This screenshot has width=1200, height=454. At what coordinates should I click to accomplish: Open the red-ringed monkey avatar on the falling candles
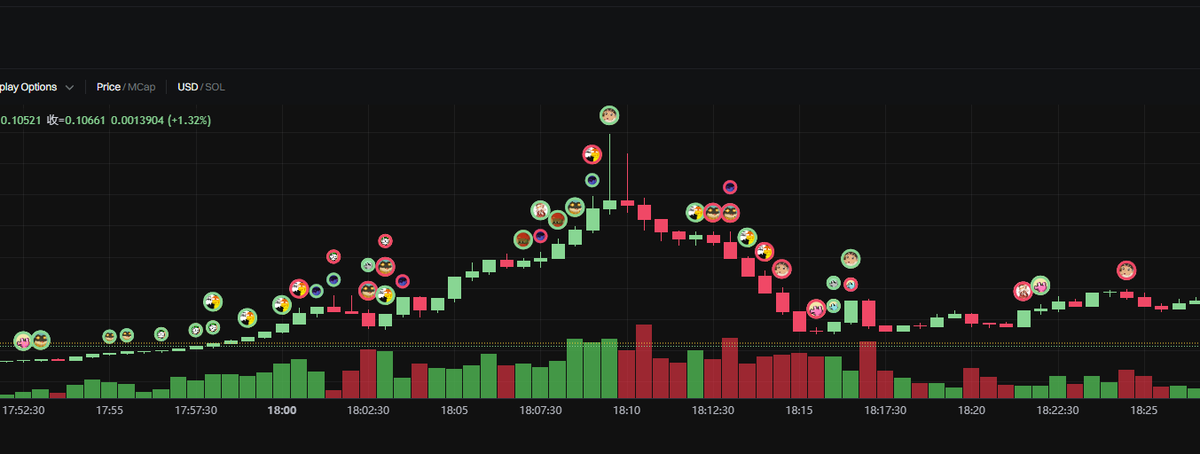pyautogui.click(x=781, y=268)
